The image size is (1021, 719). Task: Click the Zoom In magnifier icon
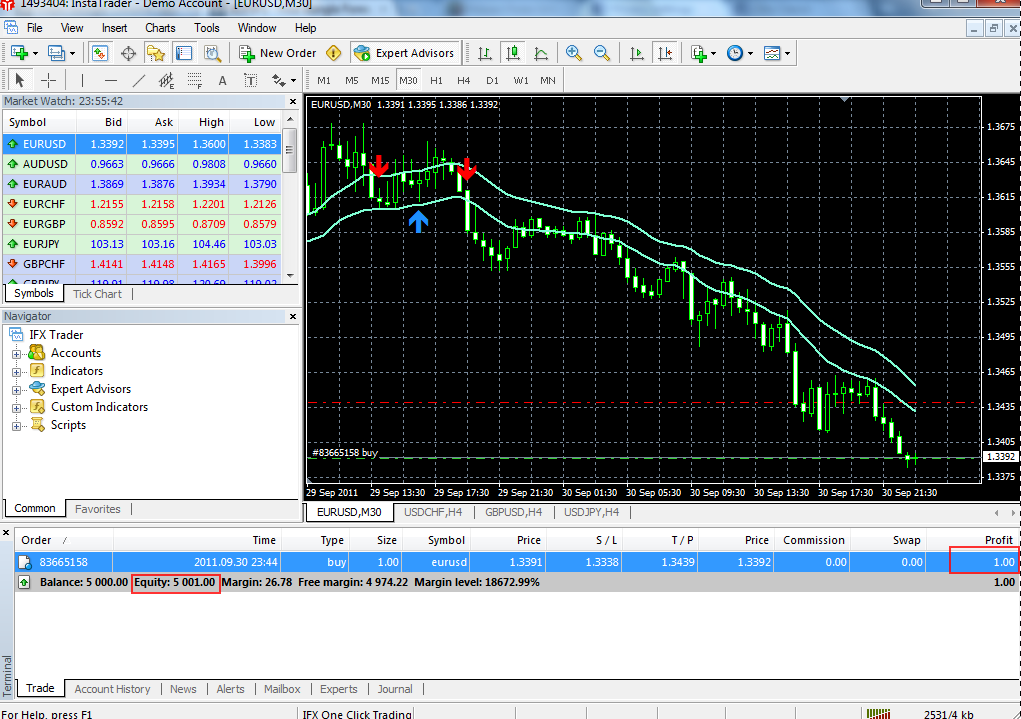pos(574,53)
